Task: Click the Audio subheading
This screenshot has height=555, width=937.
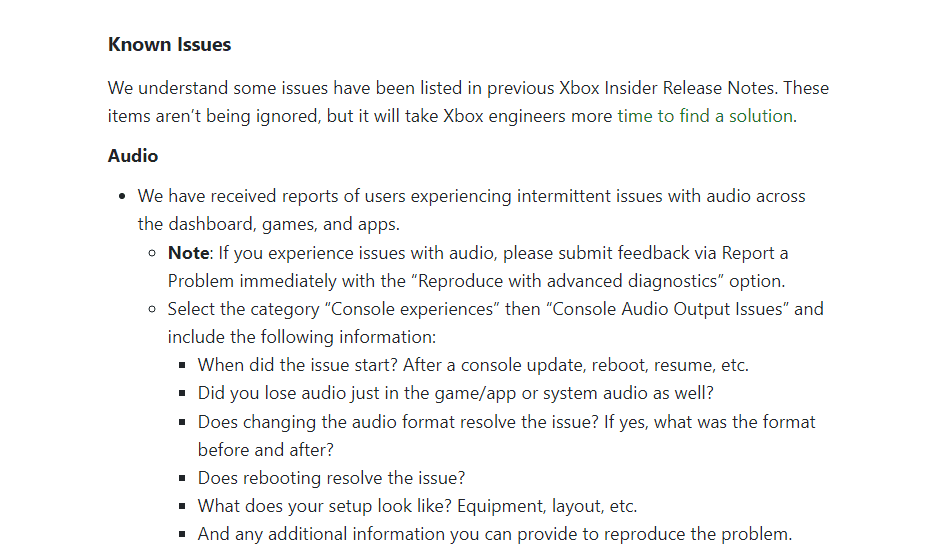Action: (x=133, y=156)
